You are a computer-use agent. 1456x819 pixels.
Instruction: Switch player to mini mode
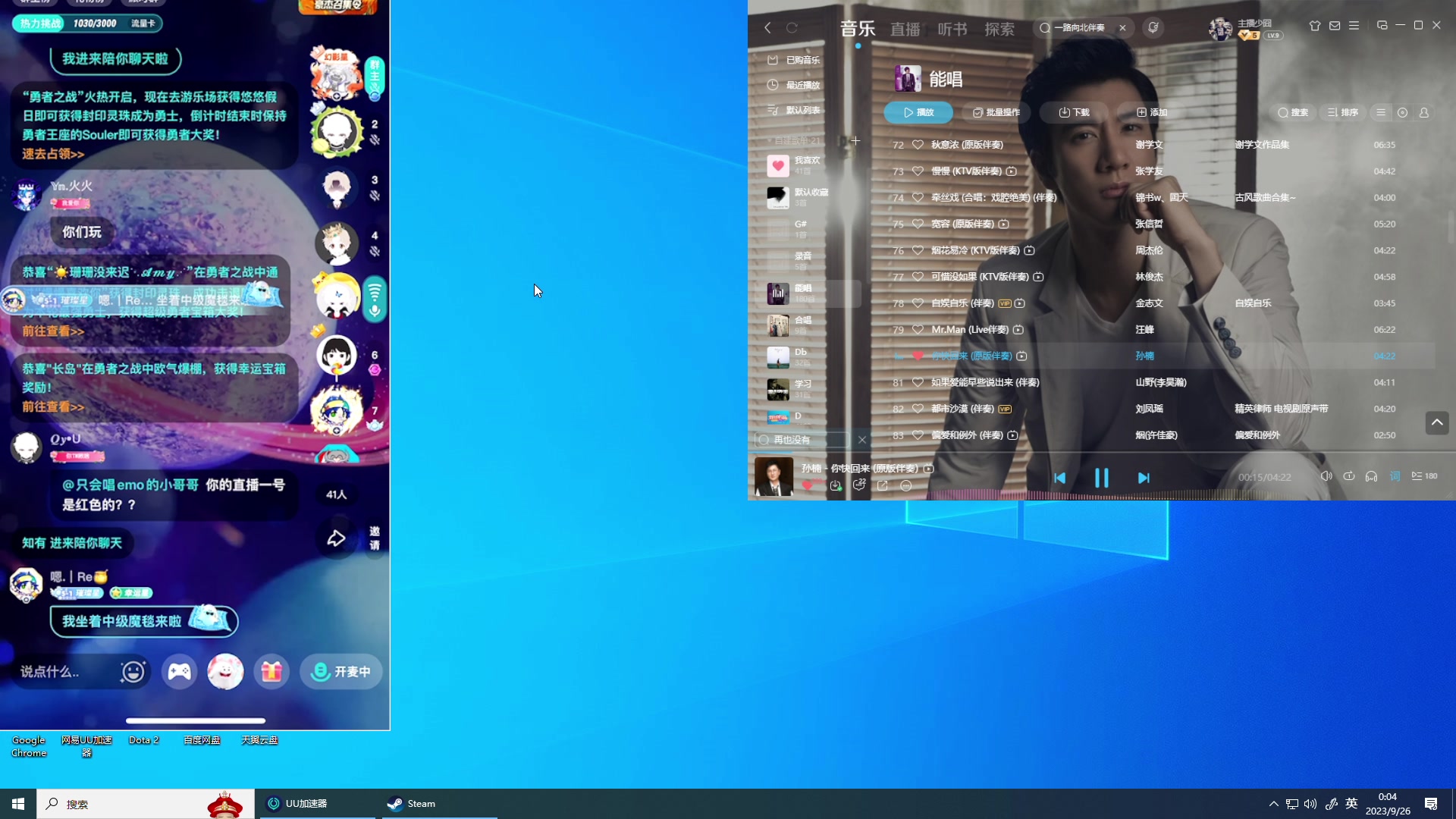[x=1382, y=26]
